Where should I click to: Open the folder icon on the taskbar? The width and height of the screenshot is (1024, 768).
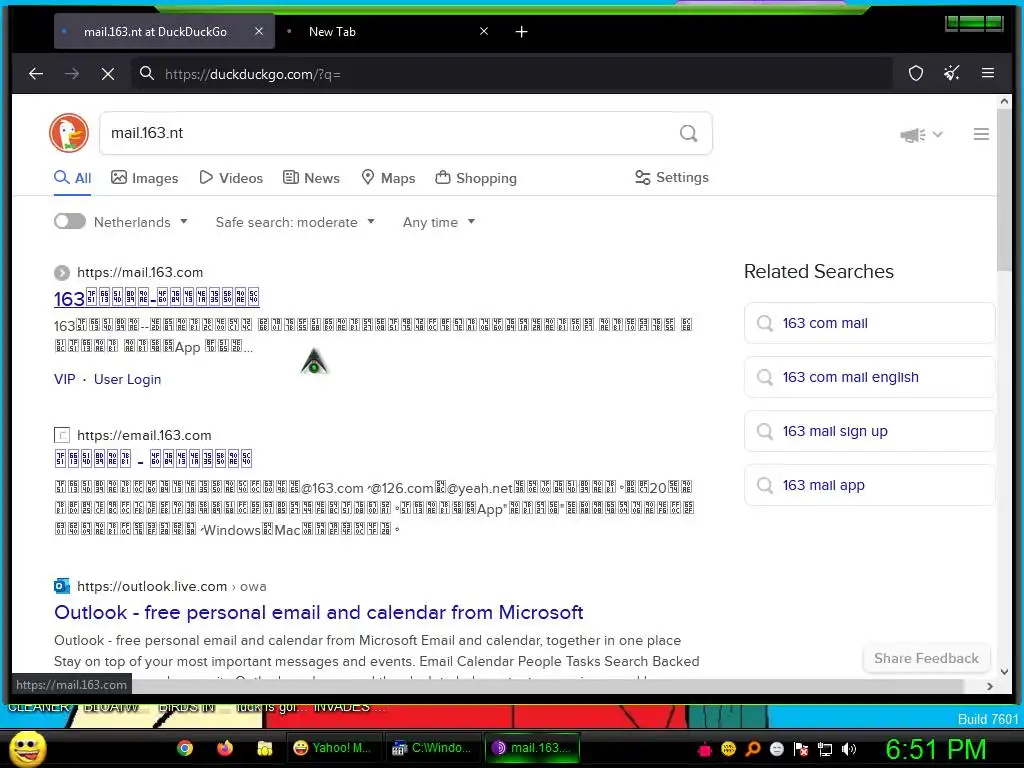click(x=264, y=748)
